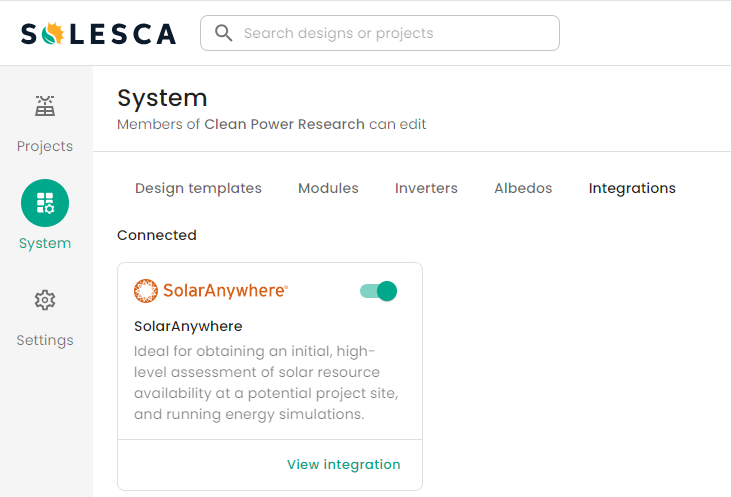Go to the Inverters tab
The width and height of the screenshot is (731, 497).
point(426,188)
